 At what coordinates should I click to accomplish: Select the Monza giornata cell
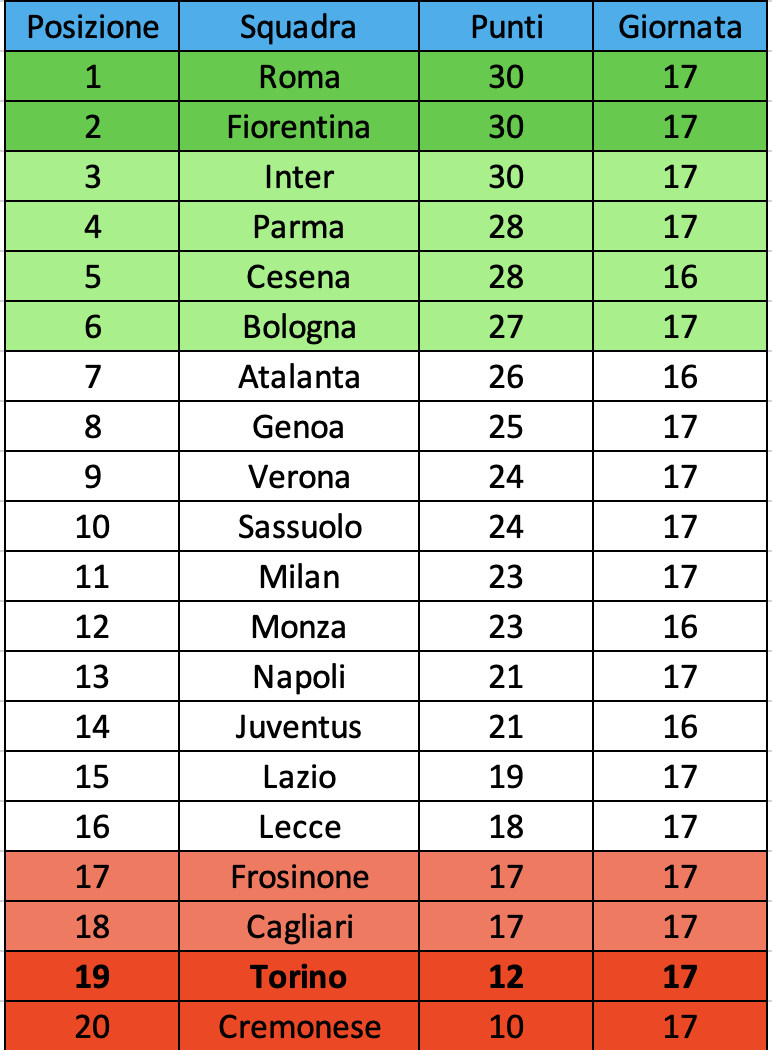[680, 627]
